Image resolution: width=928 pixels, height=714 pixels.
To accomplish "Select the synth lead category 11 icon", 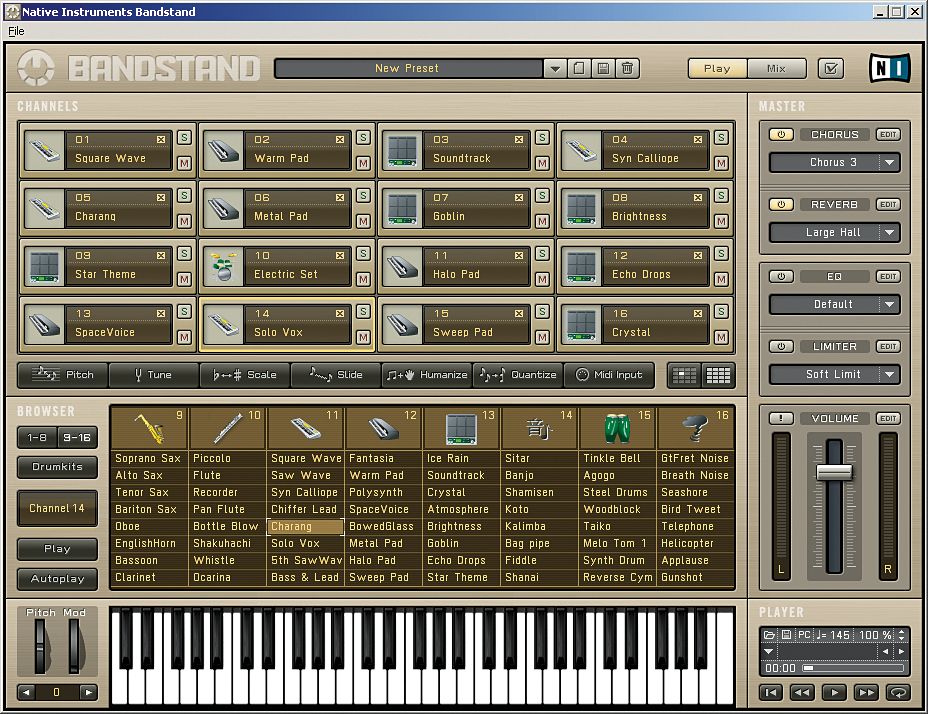I will (x=306, y=427).
